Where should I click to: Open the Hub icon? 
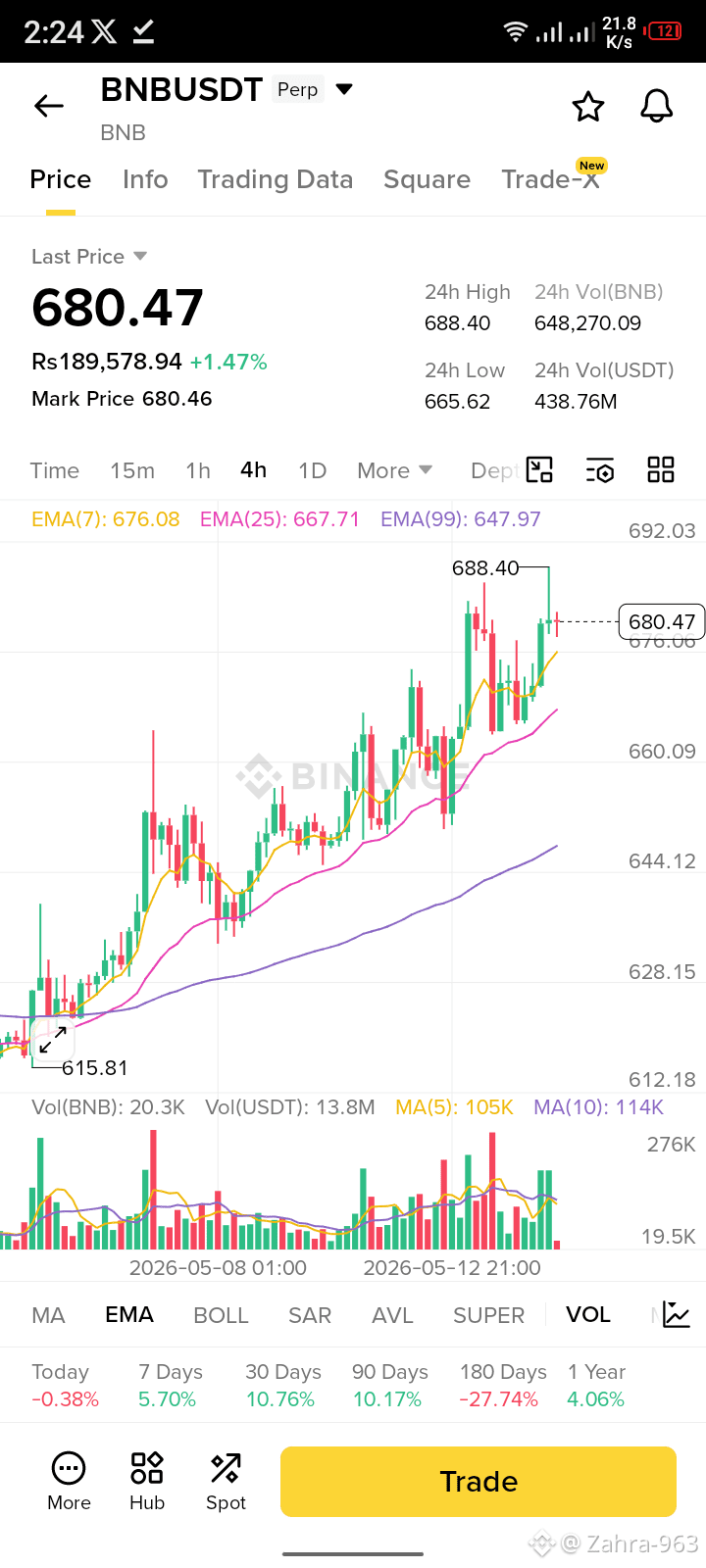147,1482
